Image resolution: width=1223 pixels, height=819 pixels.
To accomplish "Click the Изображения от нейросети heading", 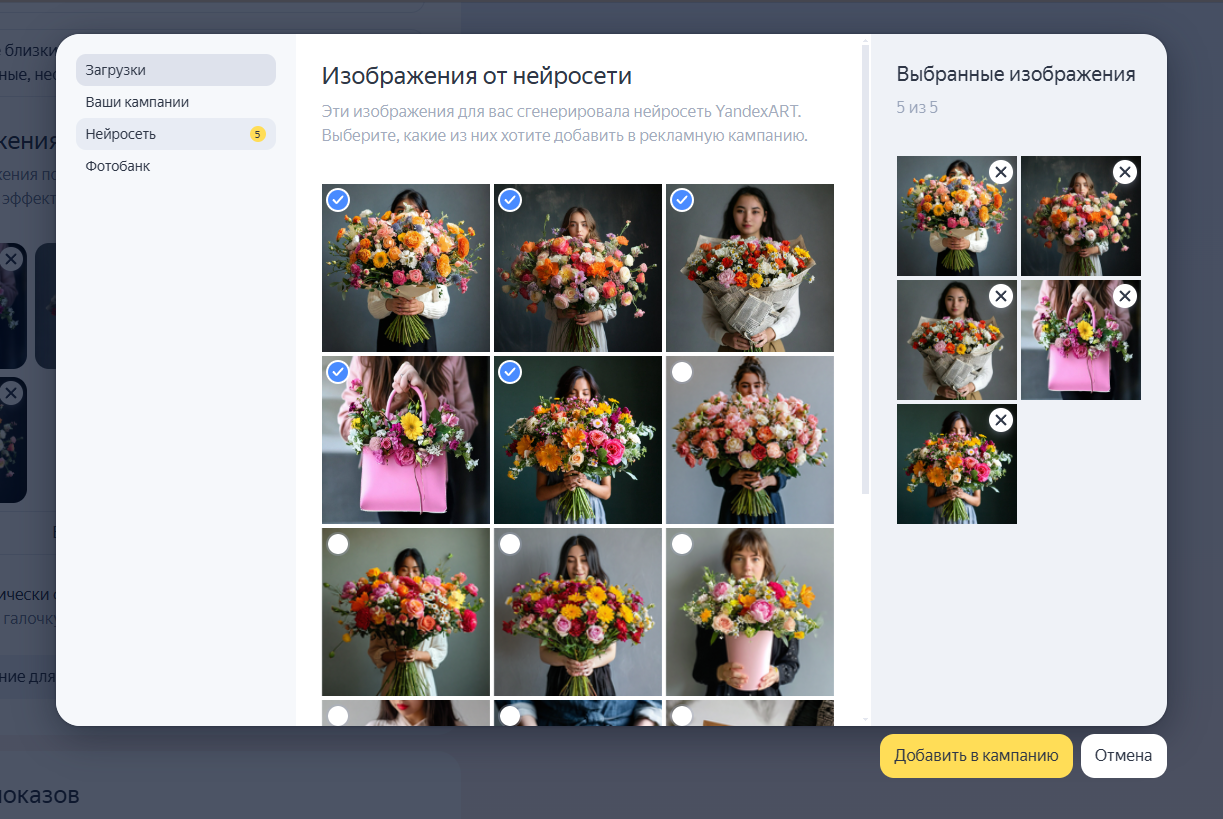I will [477, 76].
